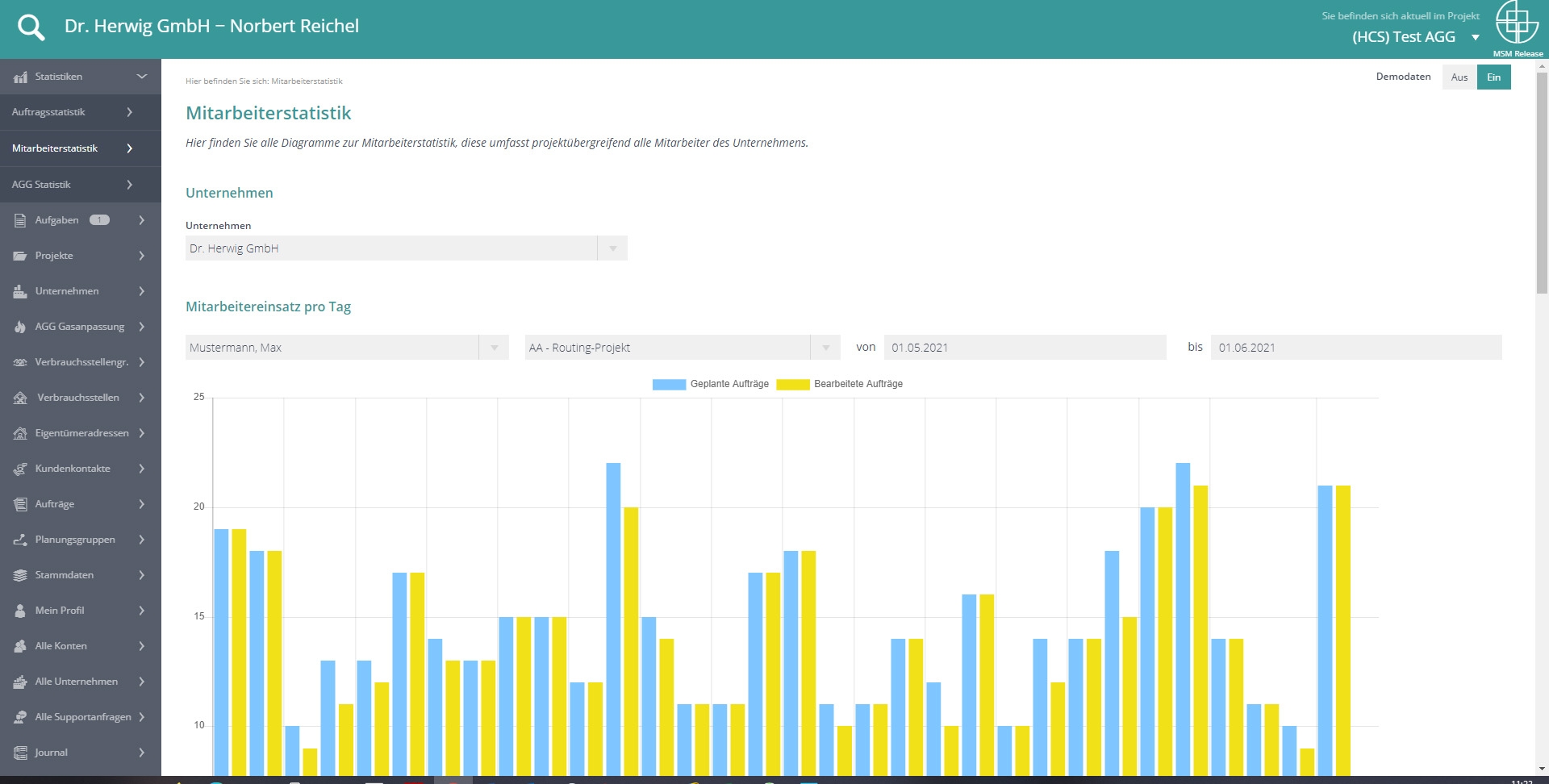Click the bis date field 01.06.2021
The height and width of the screenshot is (784, 1549).
(1356, 348)
